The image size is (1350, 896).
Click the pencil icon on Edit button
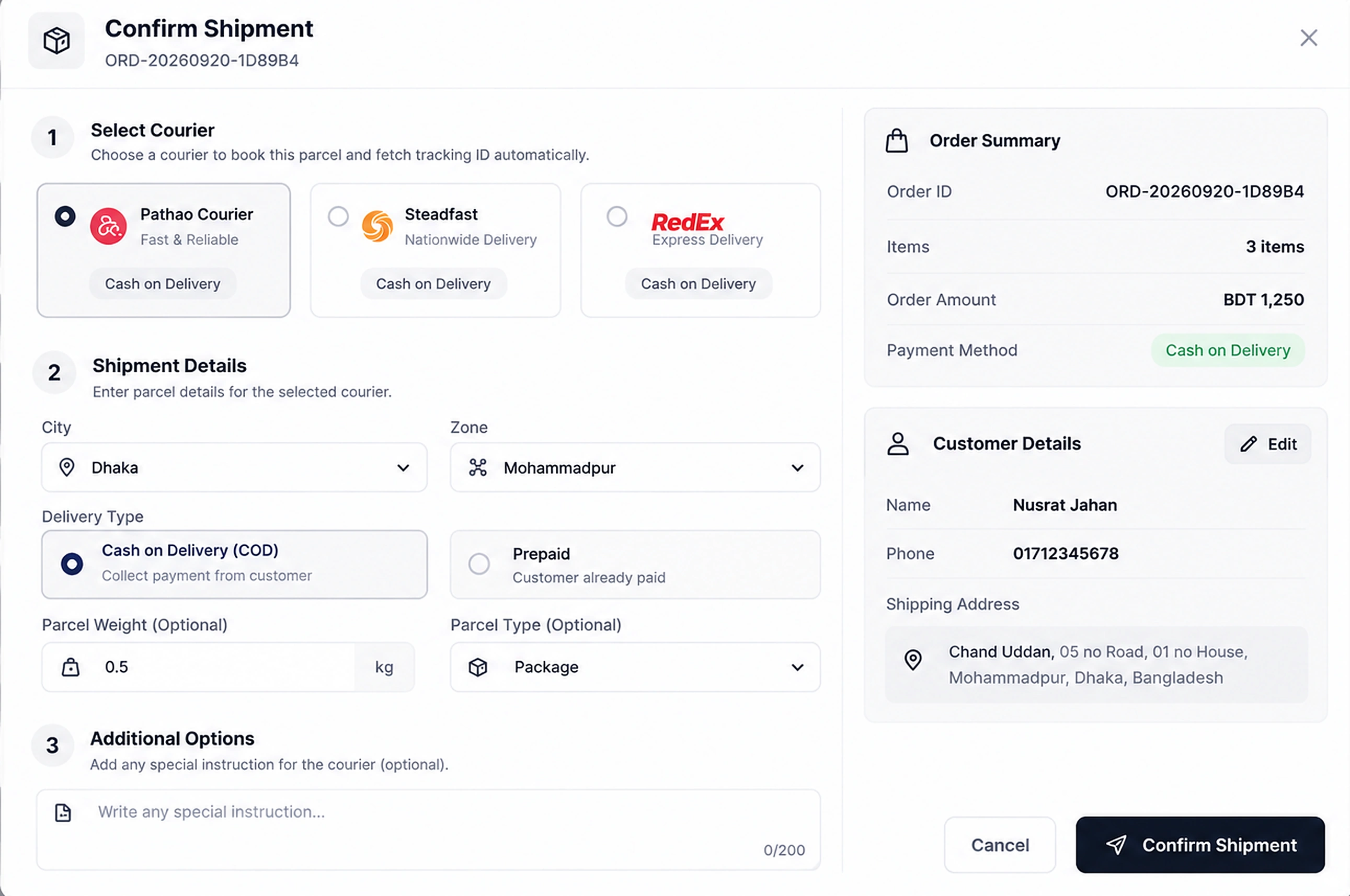point(1248,444)
